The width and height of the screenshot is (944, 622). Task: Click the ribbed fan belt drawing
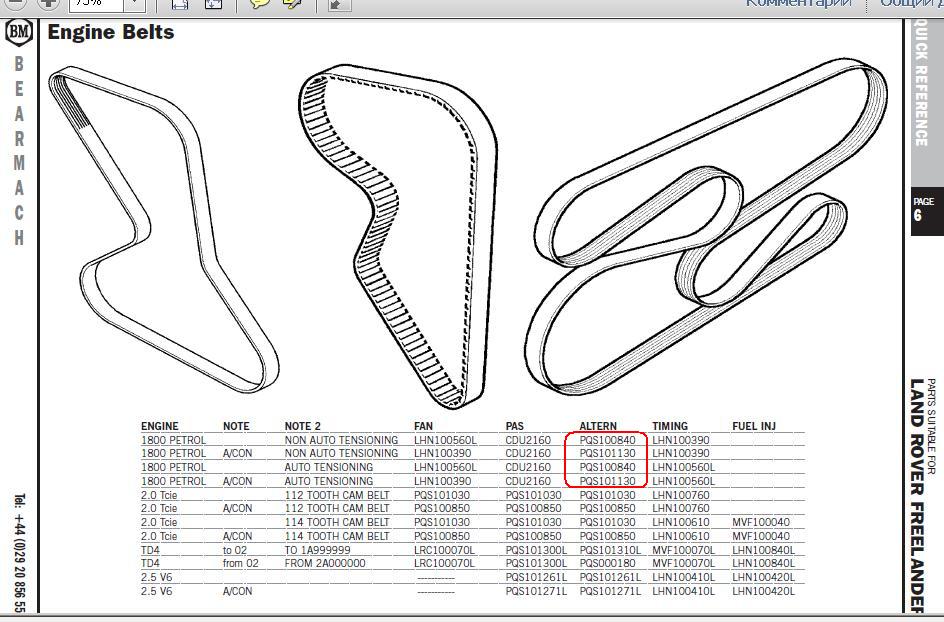163,229
